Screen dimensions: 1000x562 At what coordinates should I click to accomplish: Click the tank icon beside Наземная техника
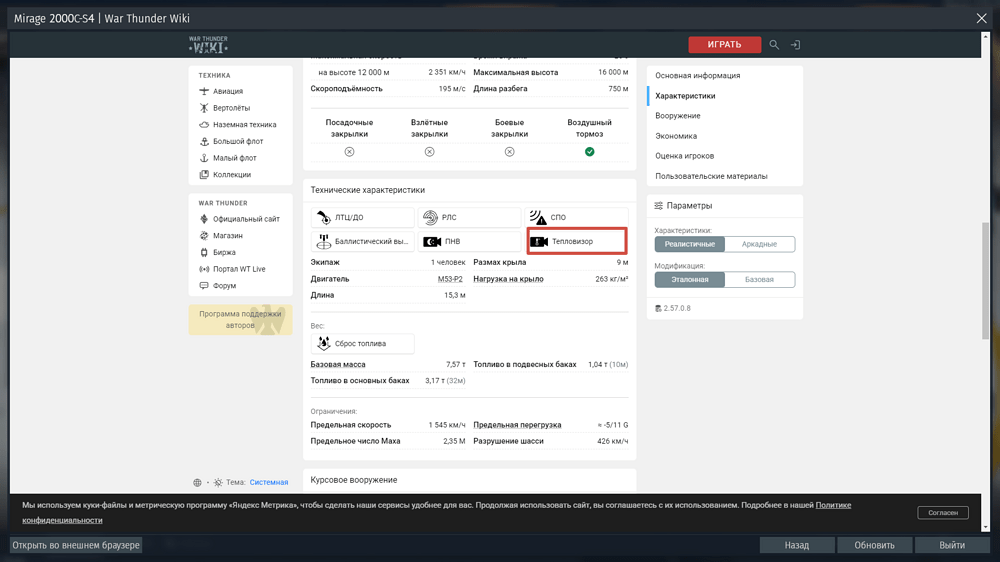pyautogui.click(x=204, y=124)
